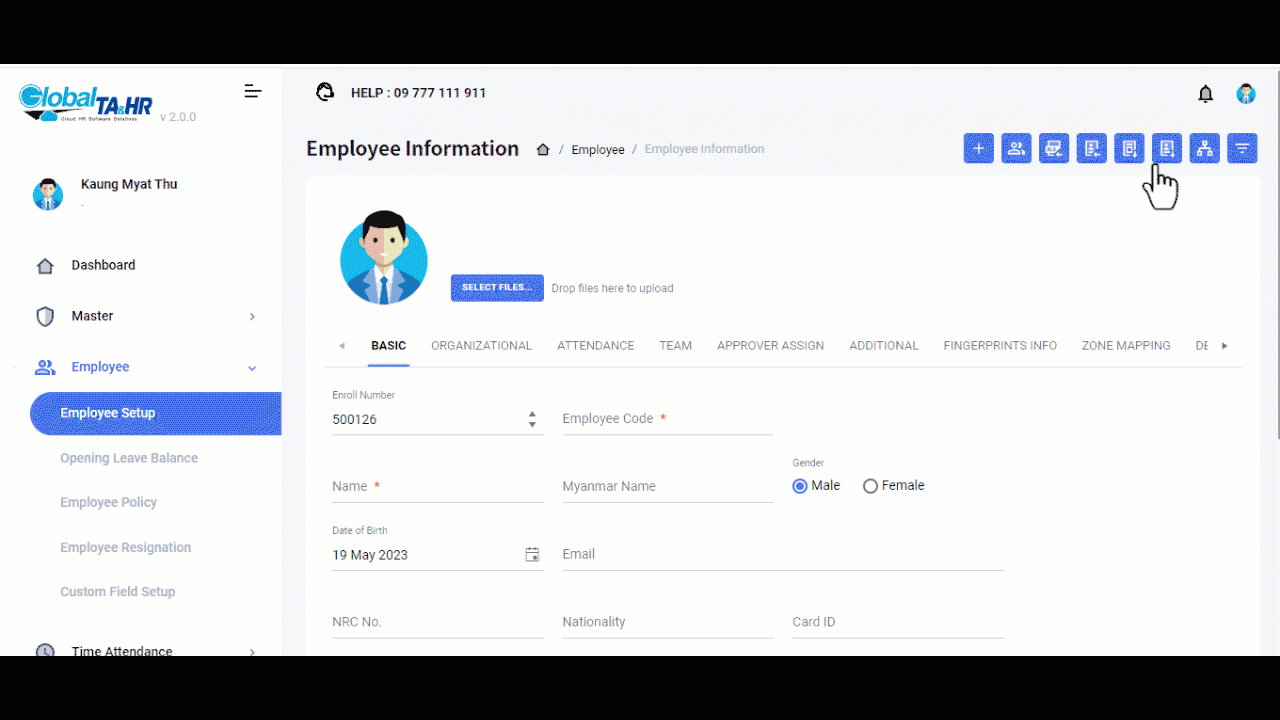Click the Employee Code input field
This screenshot has height=720, width=1280.
tap(667, 420)
